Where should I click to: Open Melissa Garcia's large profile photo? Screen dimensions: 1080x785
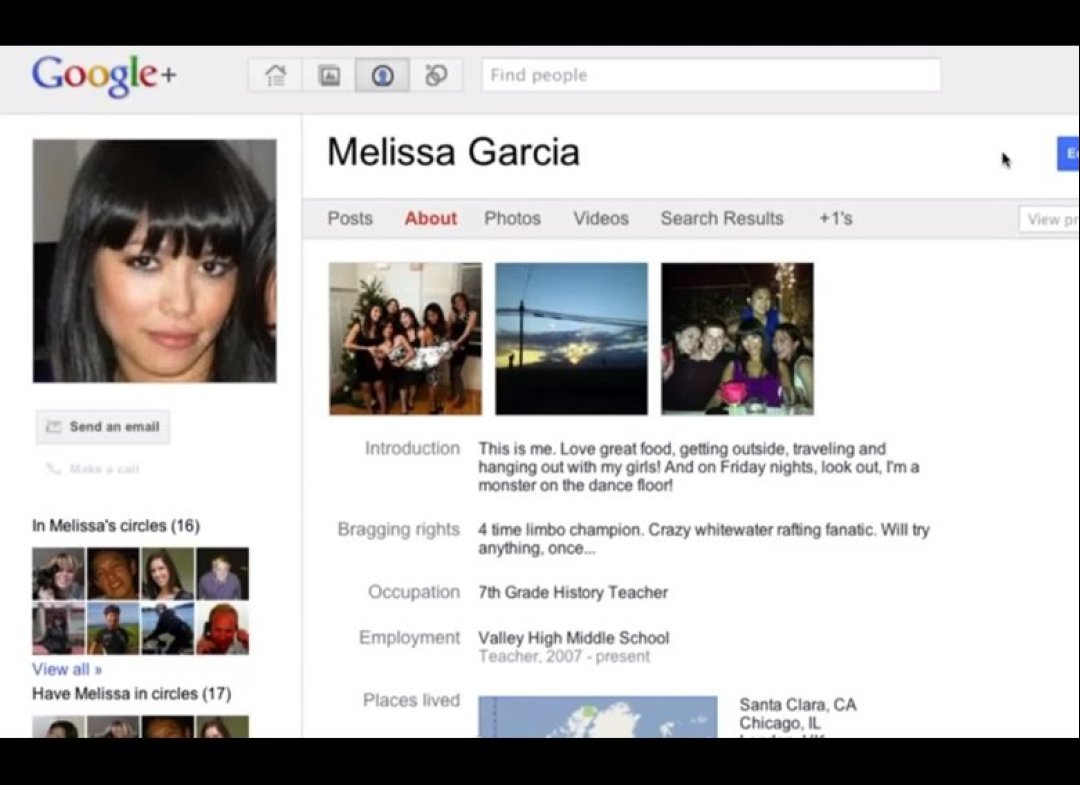click(154, 261)
